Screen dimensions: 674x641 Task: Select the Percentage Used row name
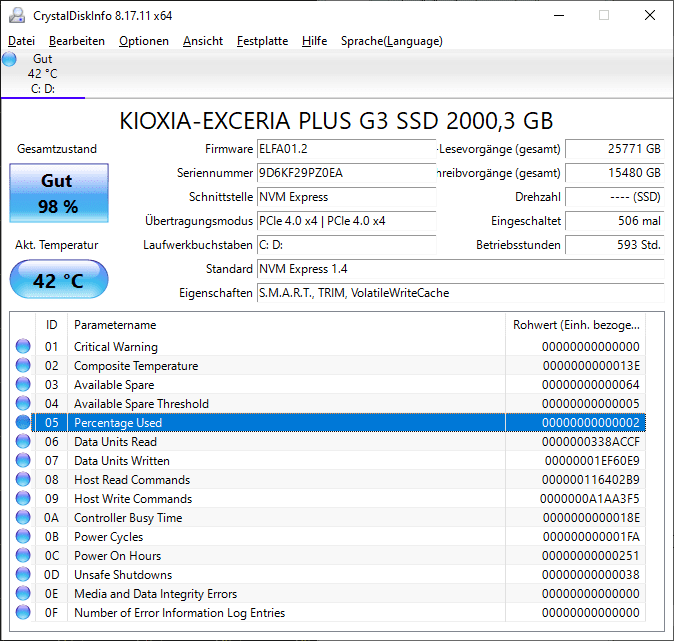click(x=118, y=423)
